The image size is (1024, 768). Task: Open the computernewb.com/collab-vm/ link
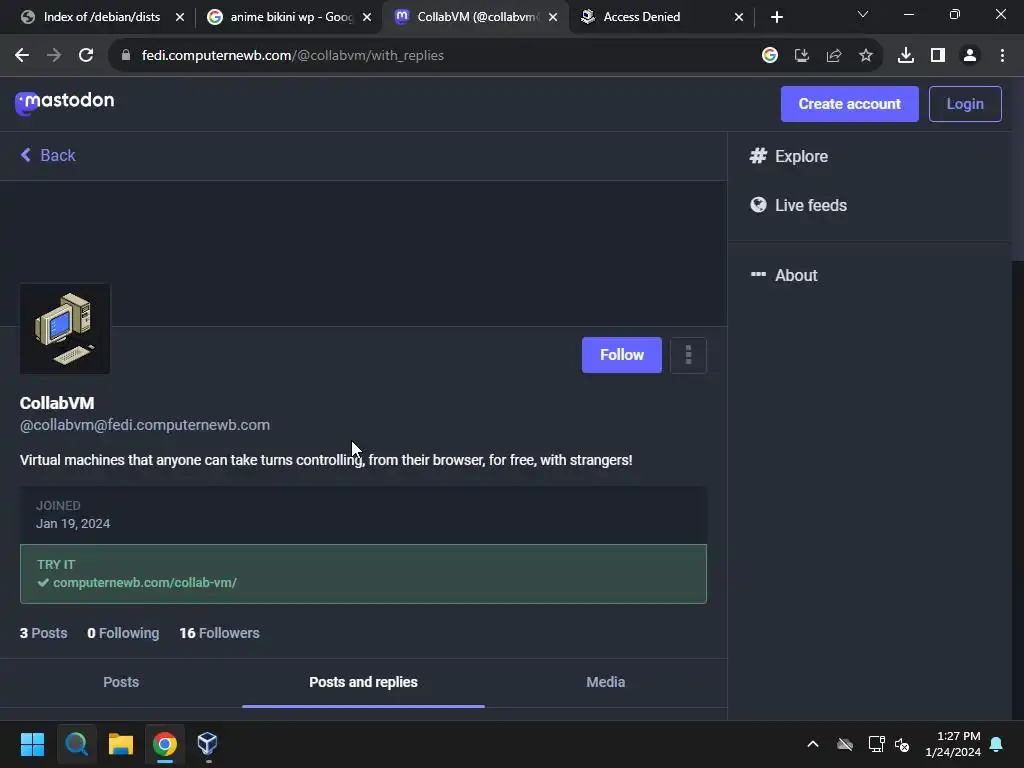click(x=145, y=583)
